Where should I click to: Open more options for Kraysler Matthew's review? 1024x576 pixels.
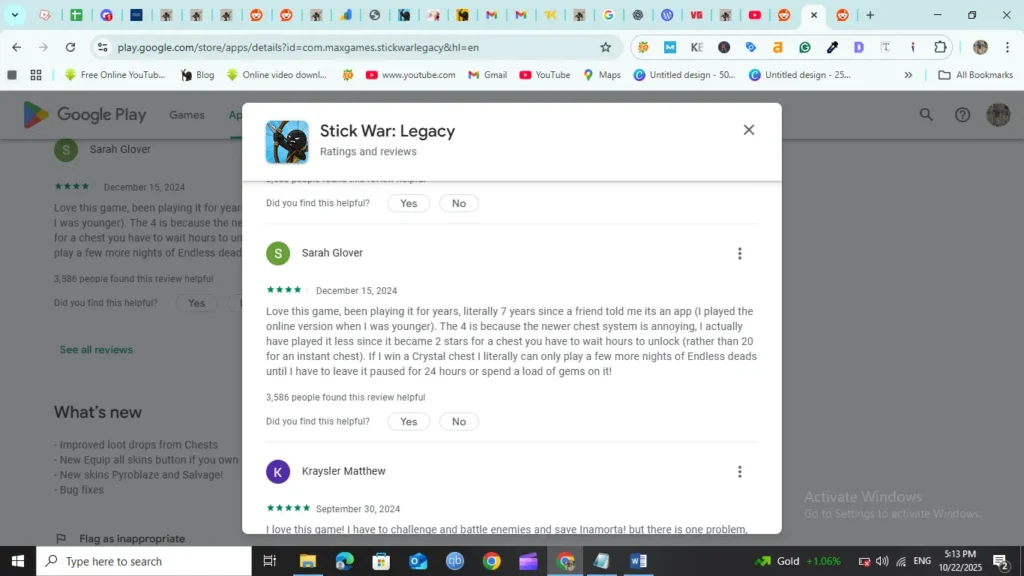[739, 472]
